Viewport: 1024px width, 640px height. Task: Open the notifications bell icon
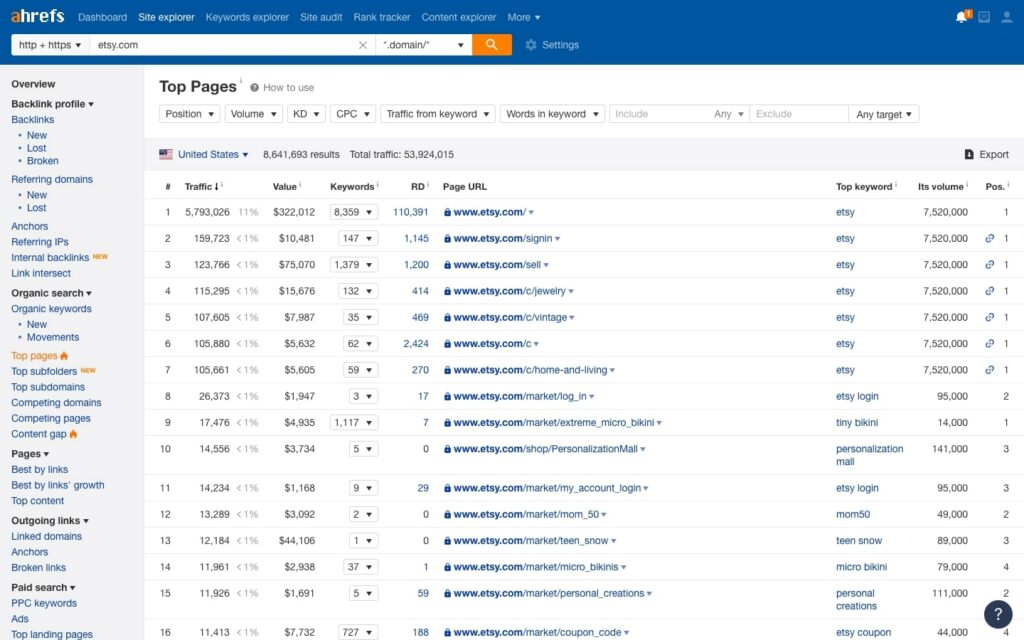pyautogui.click(x=961, y=17)
